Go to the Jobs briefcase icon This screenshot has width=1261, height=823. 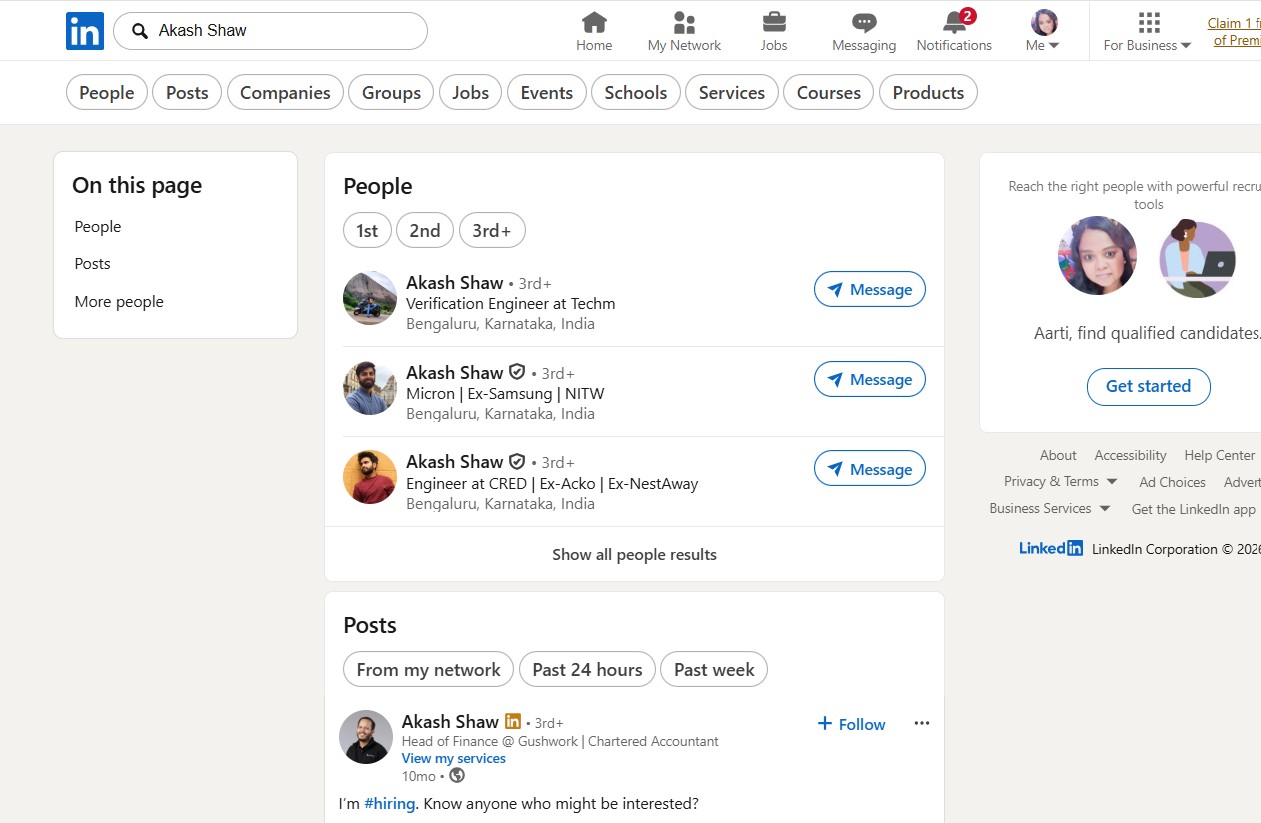pos(773,22)
